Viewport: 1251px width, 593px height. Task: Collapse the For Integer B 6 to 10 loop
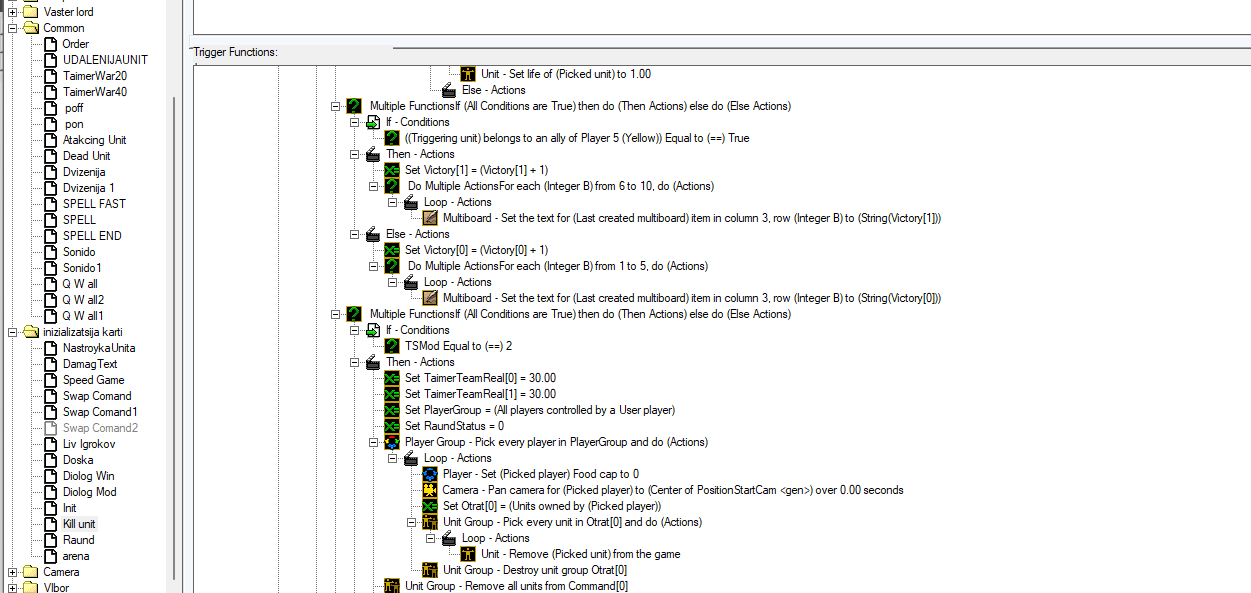(374, 186)
